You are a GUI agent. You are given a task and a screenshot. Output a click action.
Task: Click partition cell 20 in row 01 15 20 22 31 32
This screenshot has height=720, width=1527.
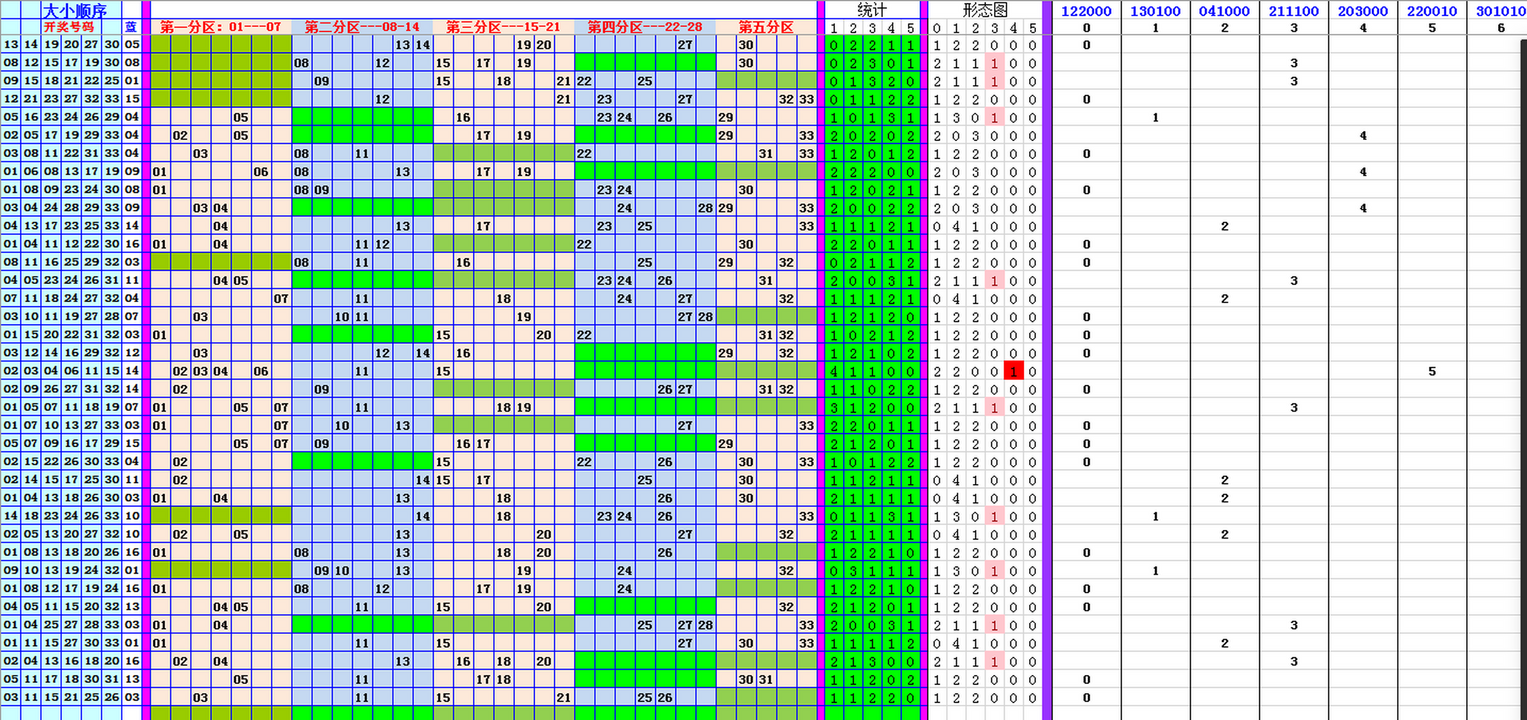point(544,335)
